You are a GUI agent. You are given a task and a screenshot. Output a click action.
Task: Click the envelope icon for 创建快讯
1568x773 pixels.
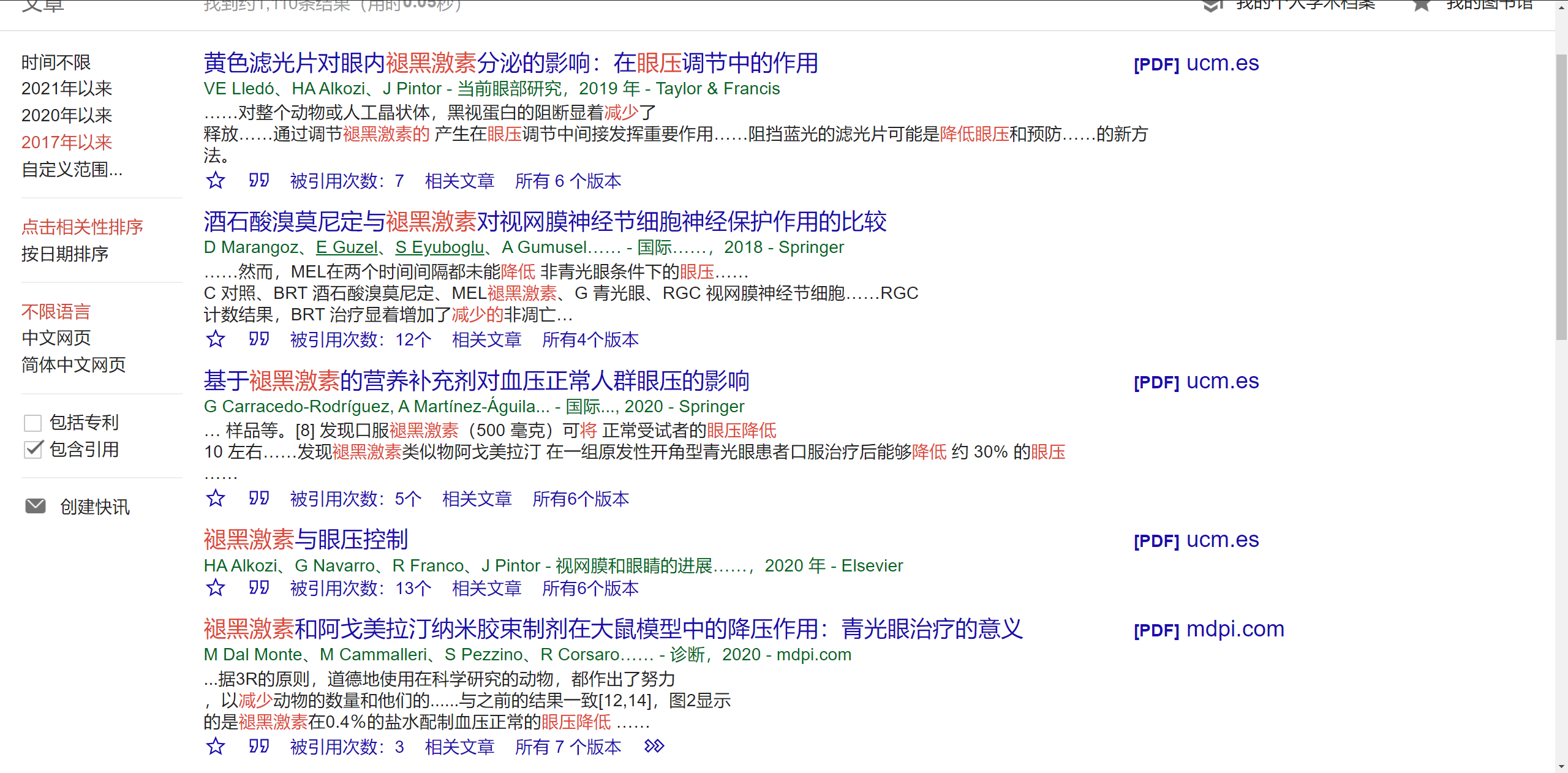click(x=36, y=506)
